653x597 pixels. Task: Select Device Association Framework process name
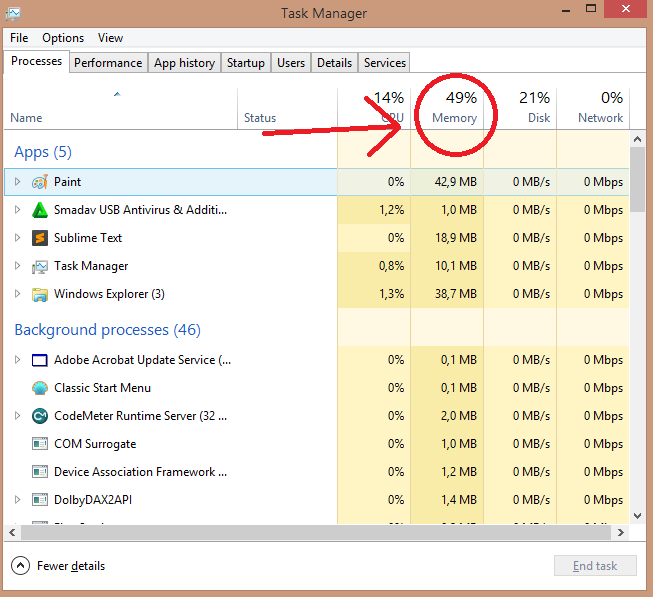click(x=140, y=472)
